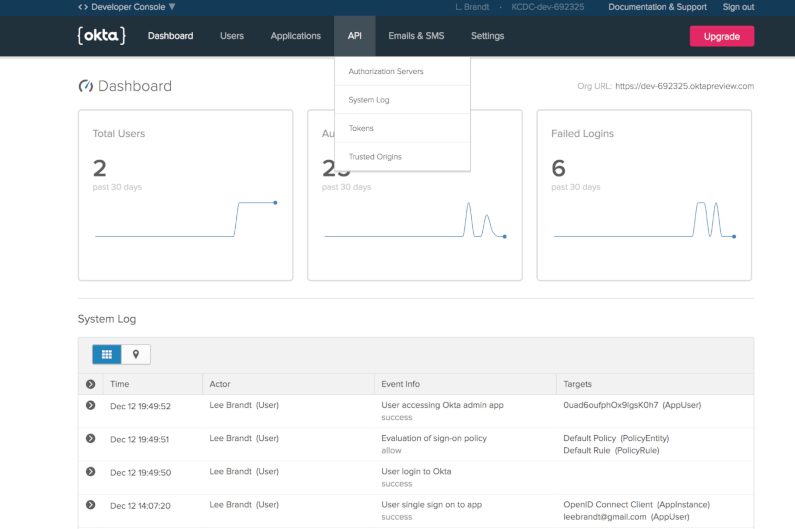Expand the Dec 12 19:49:50 log row
The height and width of the screenshot is (529, 795).
(x=90, y=472)
